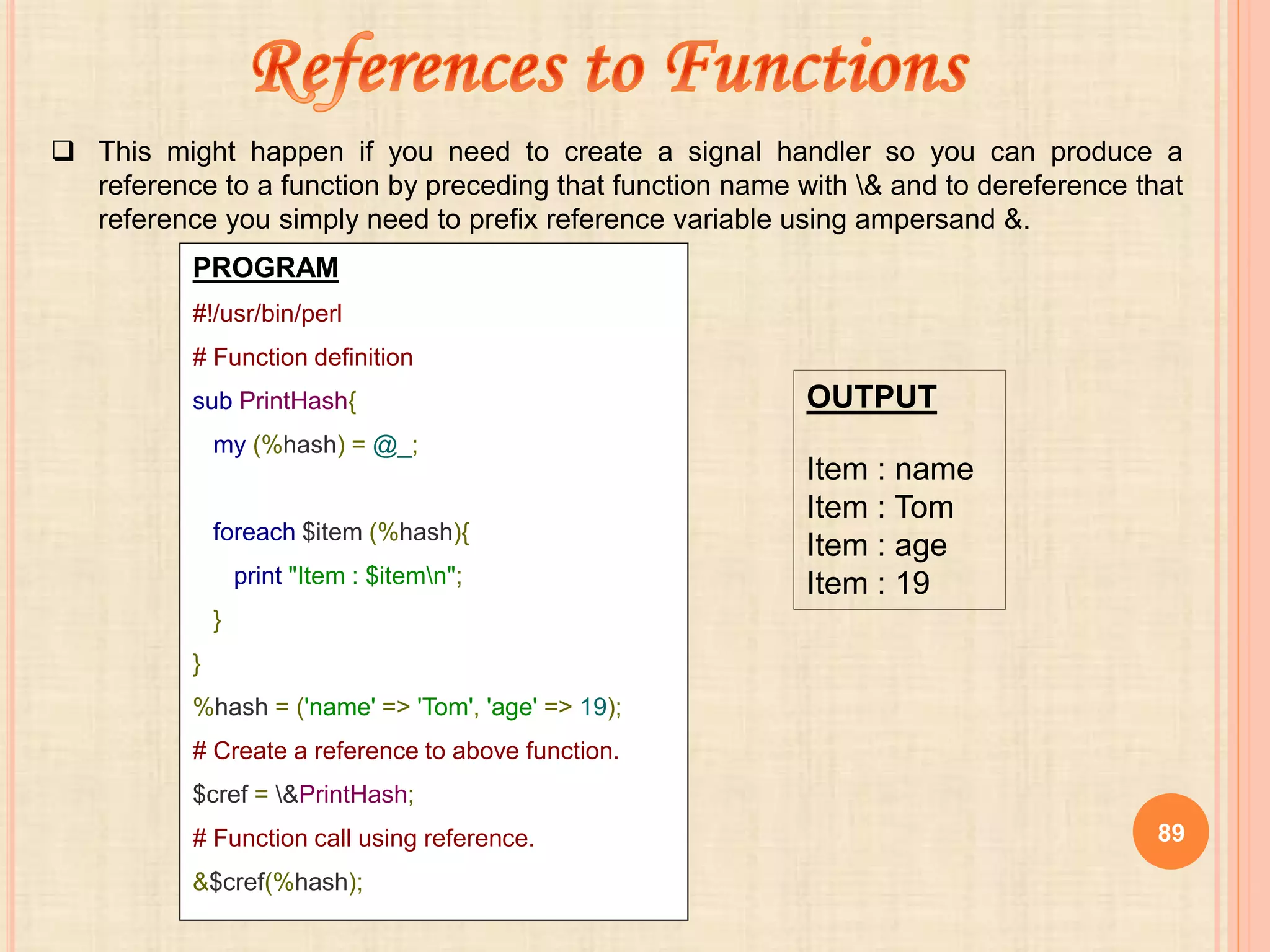The height and width of the screenshot is (952, 1270).
Task: Click the paragraph line 'reference you simply need to prefix'
Action: [x=564, y=219]
